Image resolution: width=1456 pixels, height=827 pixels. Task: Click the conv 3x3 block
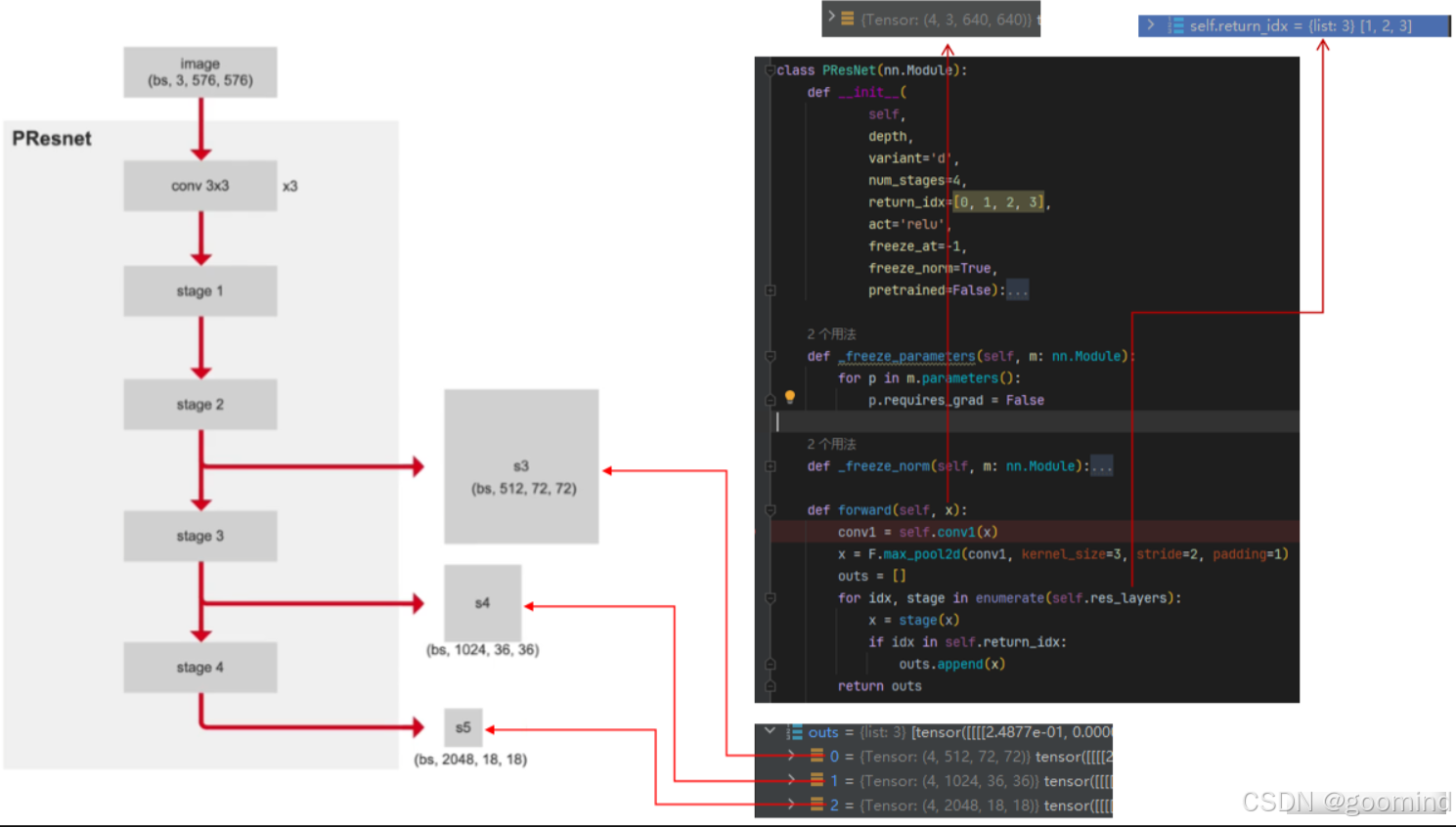(x=200, y=186)
